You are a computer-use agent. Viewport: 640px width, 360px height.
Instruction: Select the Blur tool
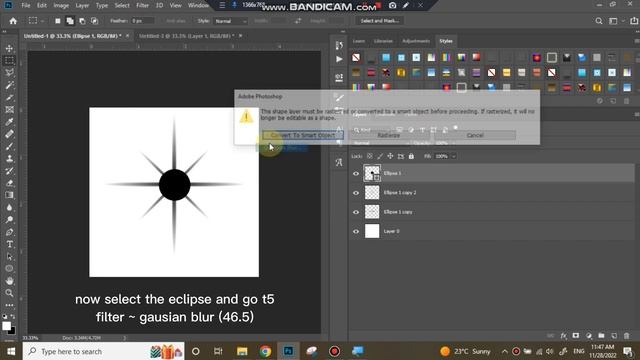click(x=9, y=207)
